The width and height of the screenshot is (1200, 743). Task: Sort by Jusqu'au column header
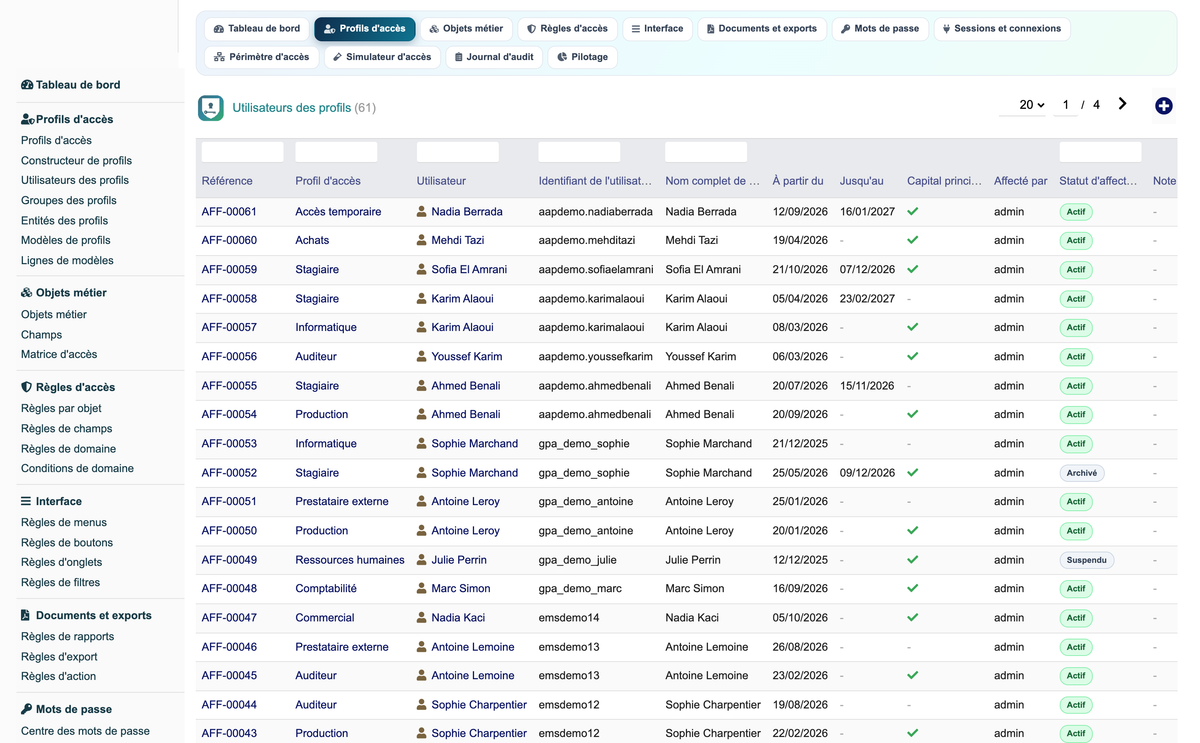(862, 181)
